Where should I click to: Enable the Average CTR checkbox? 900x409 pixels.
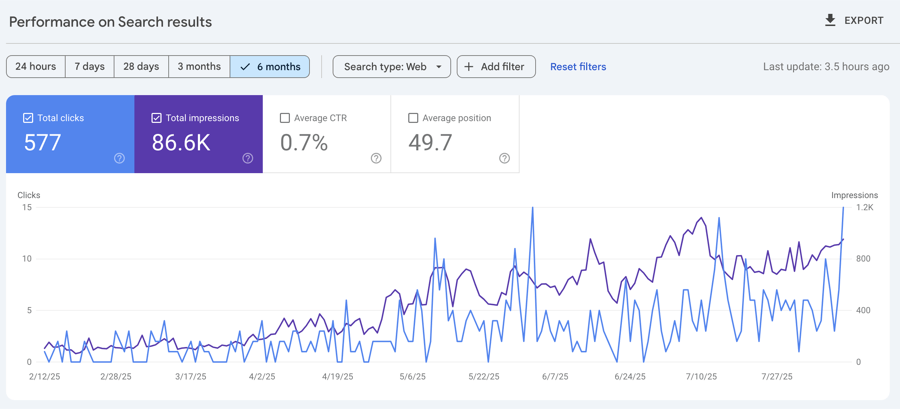click(x=285, y=118)
